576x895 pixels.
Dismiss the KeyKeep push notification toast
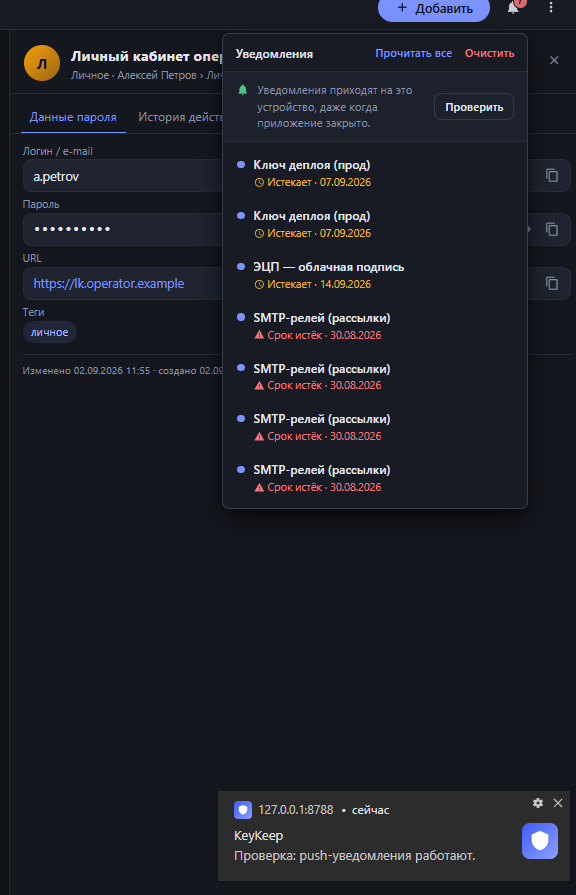tap(558, 803)
